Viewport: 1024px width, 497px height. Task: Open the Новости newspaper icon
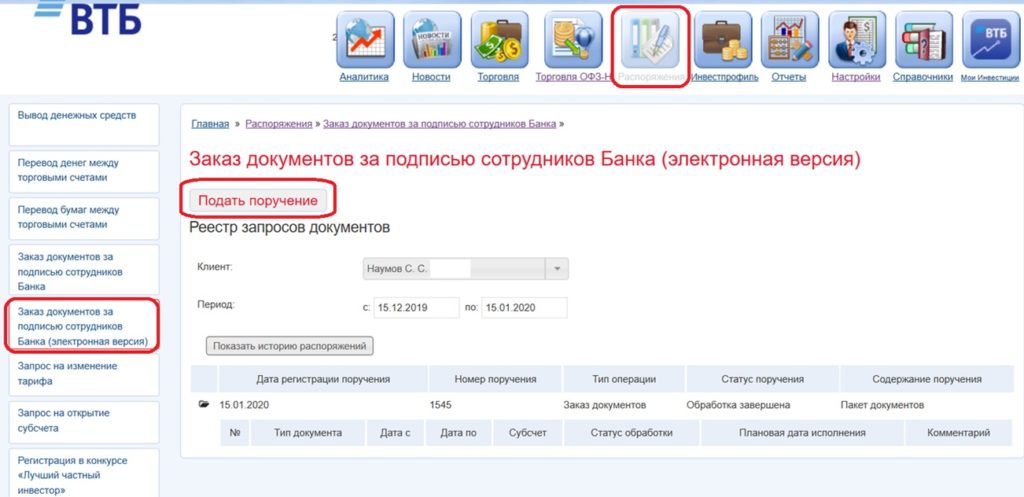point(432,39)
